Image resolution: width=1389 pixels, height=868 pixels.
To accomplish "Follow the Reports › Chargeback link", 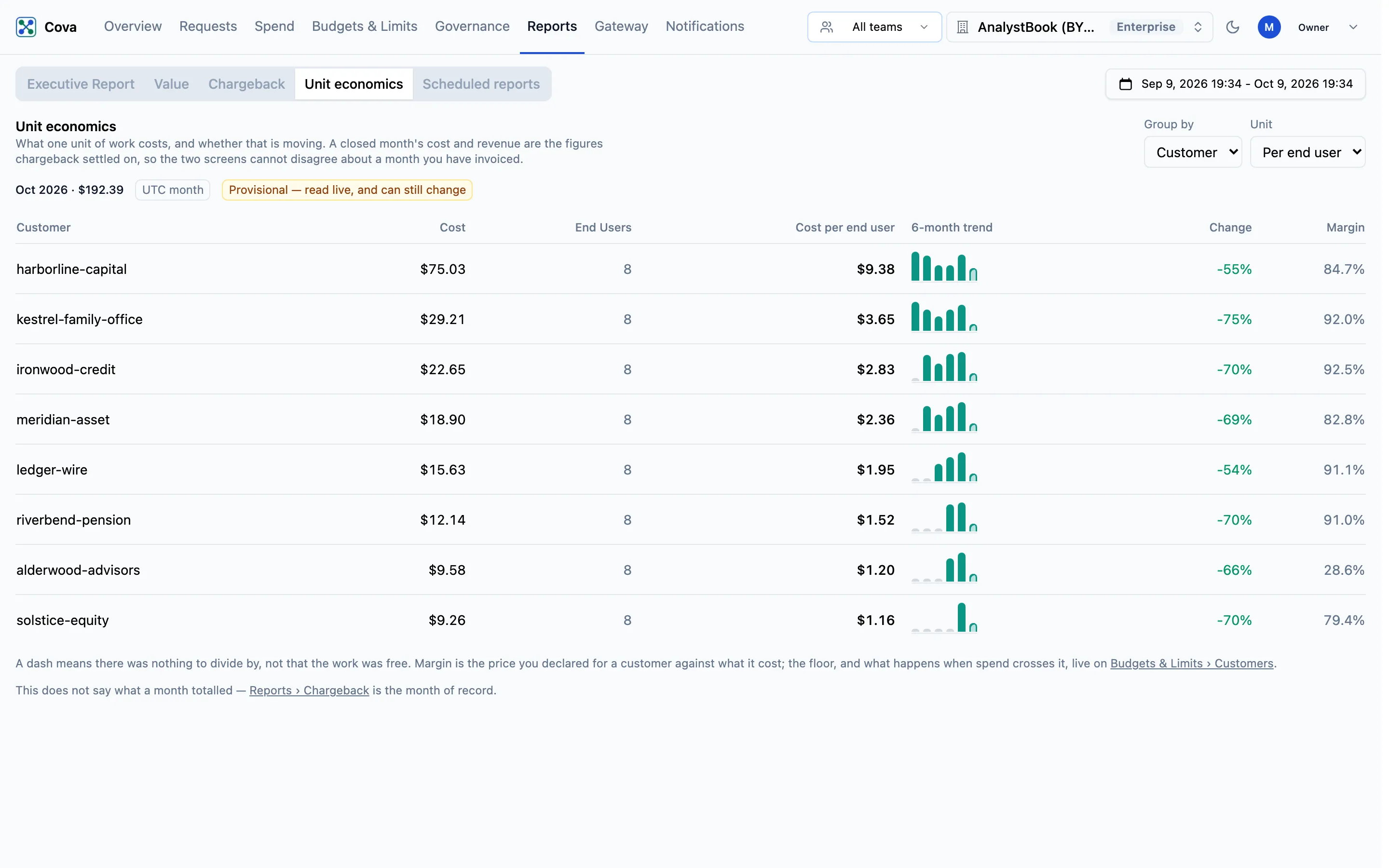I will tap(309, 690).
